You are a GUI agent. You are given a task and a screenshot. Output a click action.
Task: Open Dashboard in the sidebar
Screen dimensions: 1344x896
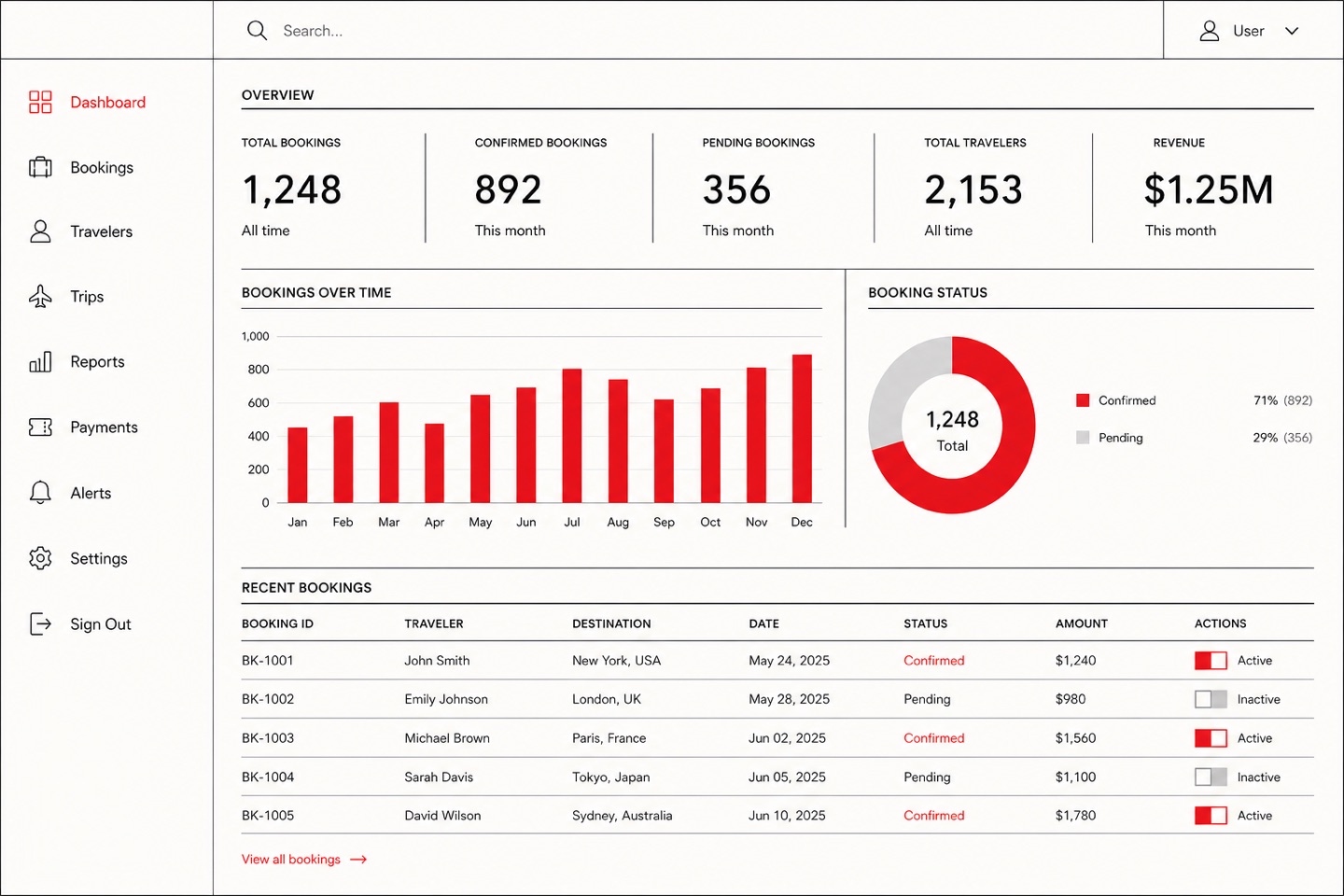pos(88,102)
